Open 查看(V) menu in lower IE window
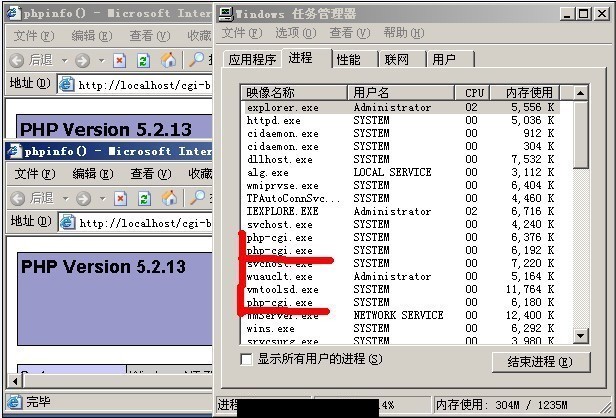Screen dimensions: 616x418 point(150,174)
